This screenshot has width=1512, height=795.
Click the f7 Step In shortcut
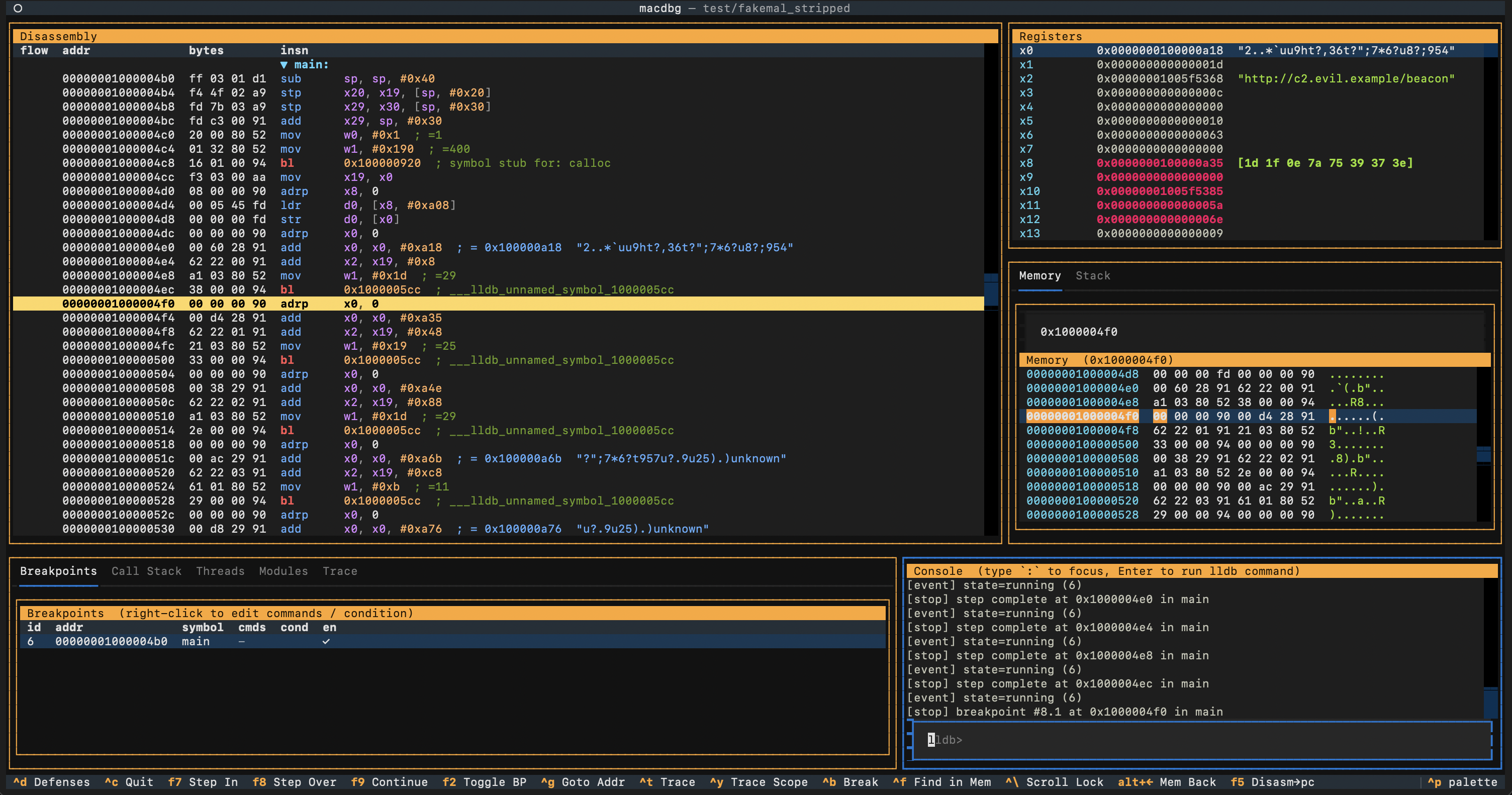click(x=203, y=782)
